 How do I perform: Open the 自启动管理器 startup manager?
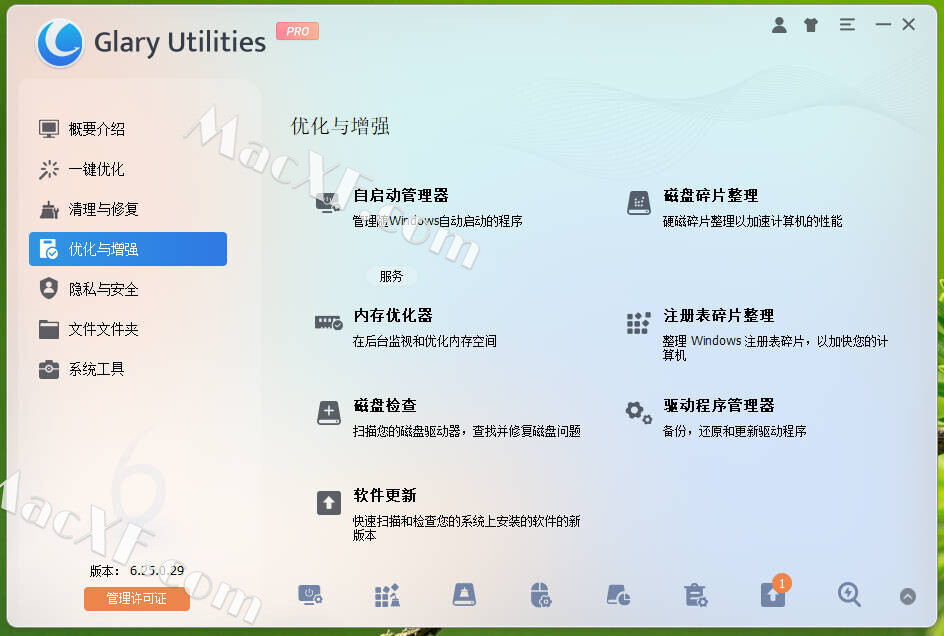tap(401, 196)
